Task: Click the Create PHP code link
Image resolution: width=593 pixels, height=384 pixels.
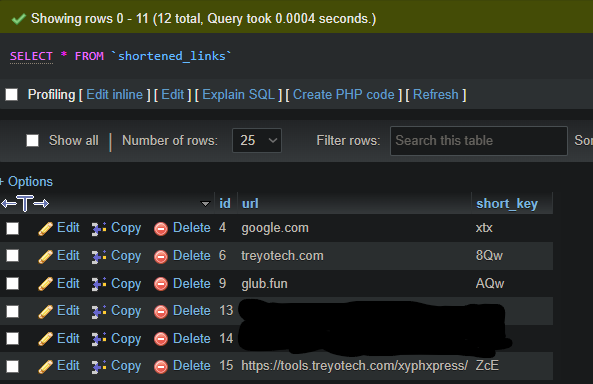Action: click(x=344, y=95)
